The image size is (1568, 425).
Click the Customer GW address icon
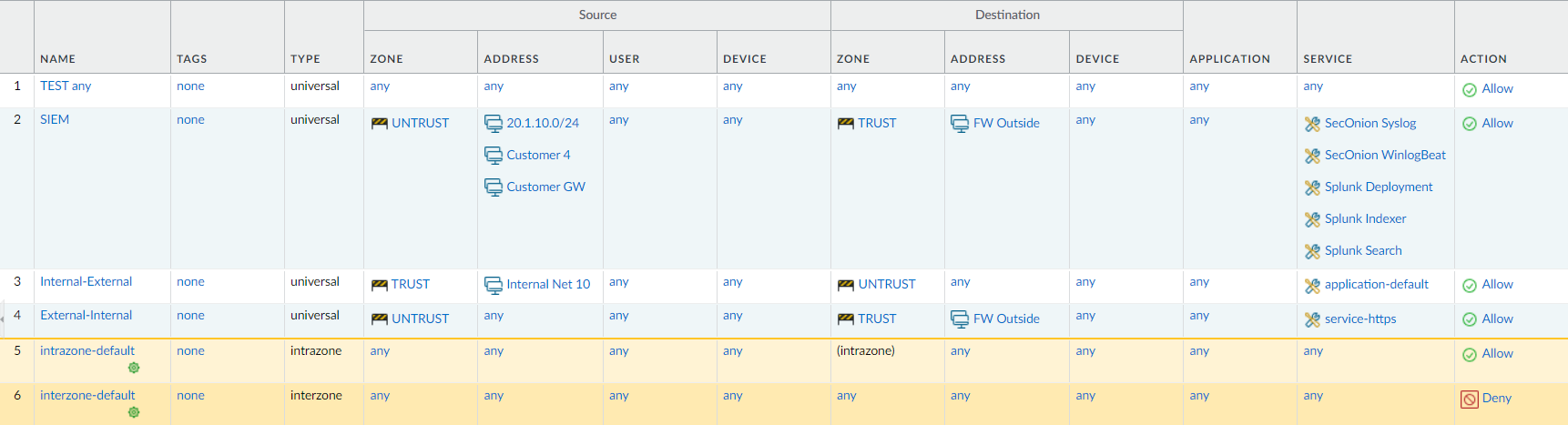pos(494,187)
